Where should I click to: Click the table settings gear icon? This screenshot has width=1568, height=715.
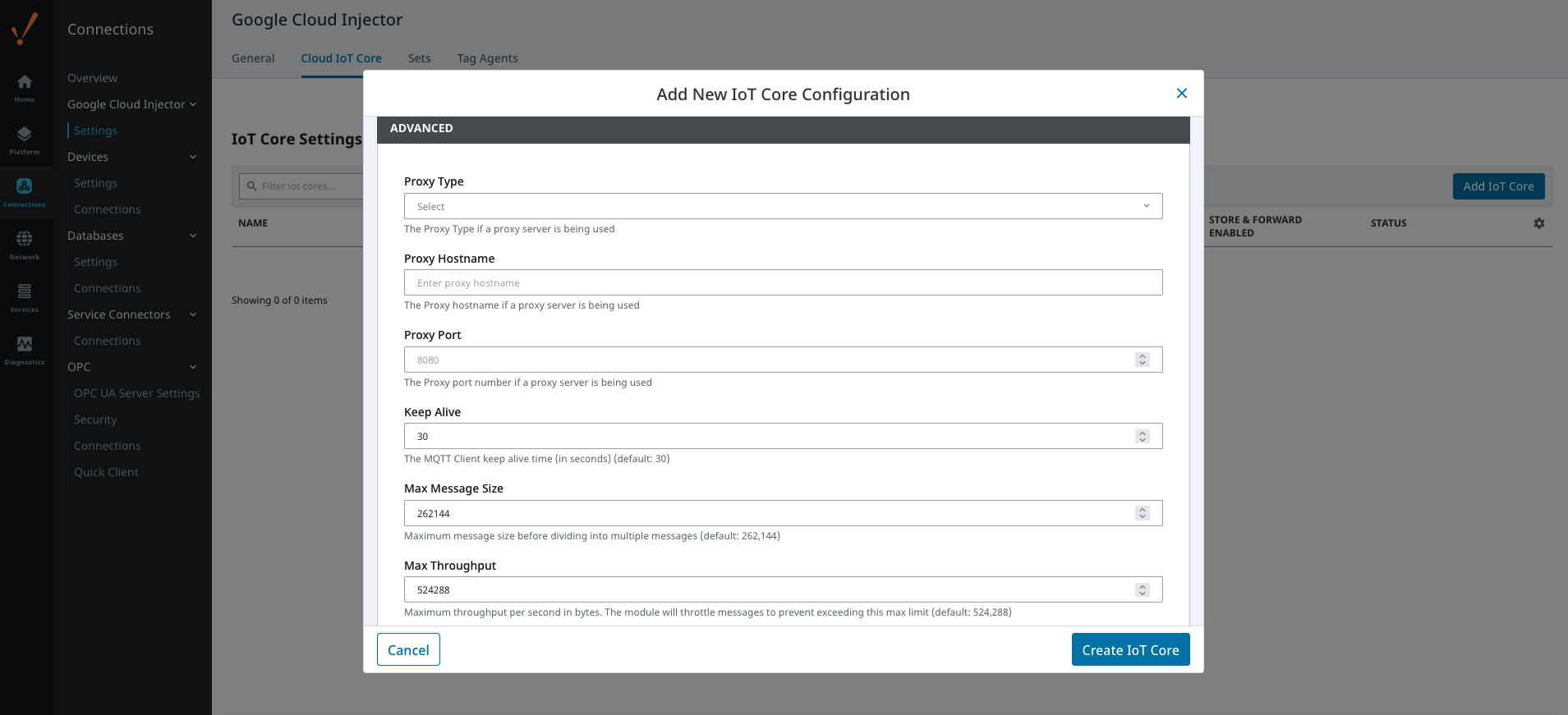(x=1539, y=223)
